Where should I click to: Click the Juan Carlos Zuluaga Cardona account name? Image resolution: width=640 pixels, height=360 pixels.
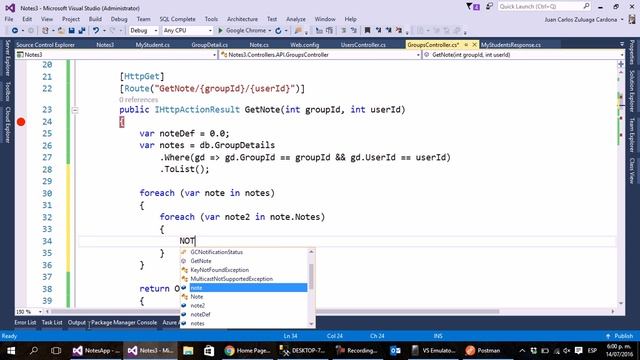point(580,19)
